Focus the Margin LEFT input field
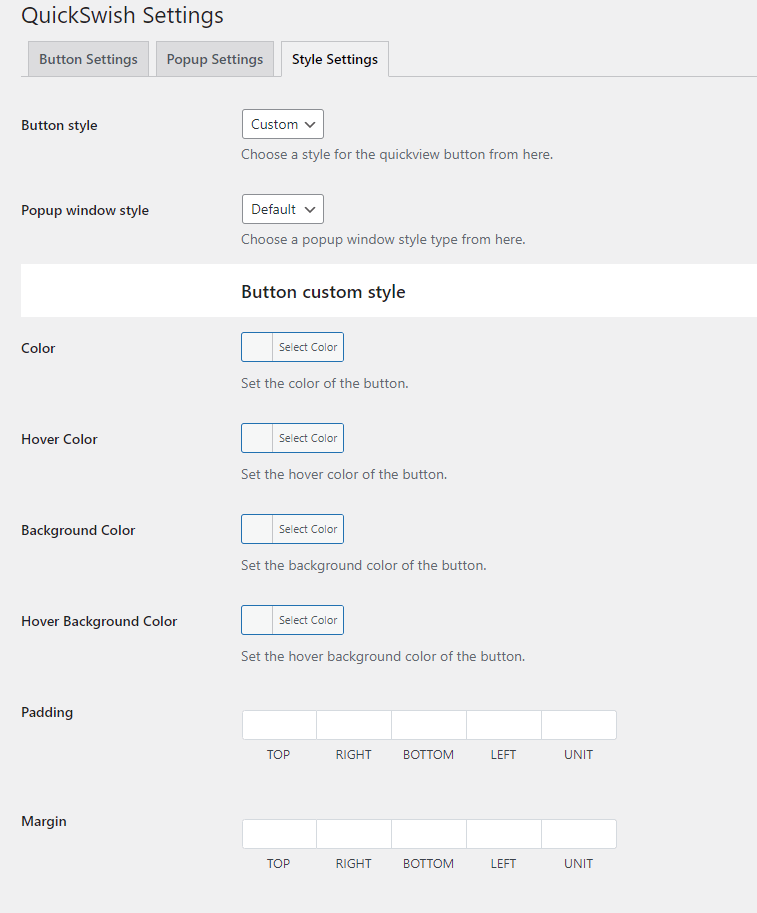 [x=504, y=834]
